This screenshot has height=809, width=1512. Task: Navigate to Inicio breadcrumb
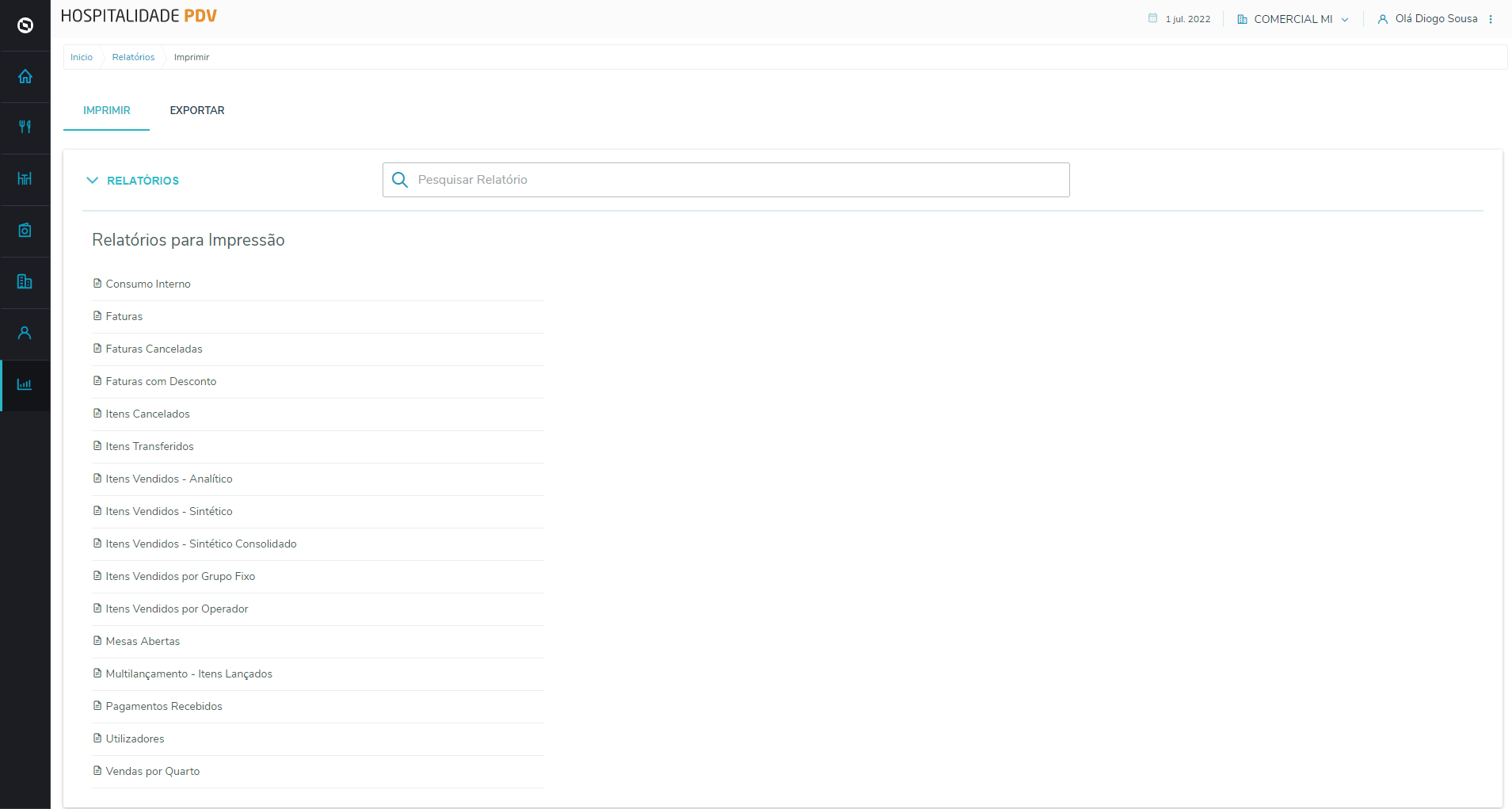[82, 57]
